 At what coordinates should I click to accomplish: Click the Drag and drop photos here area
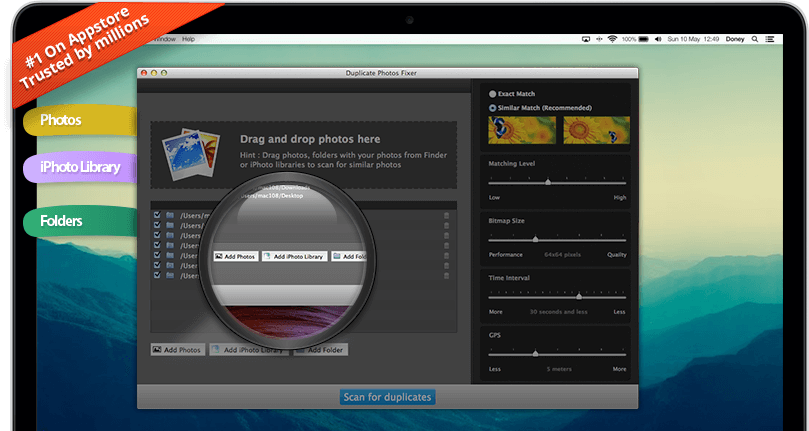tap(303, 155)
